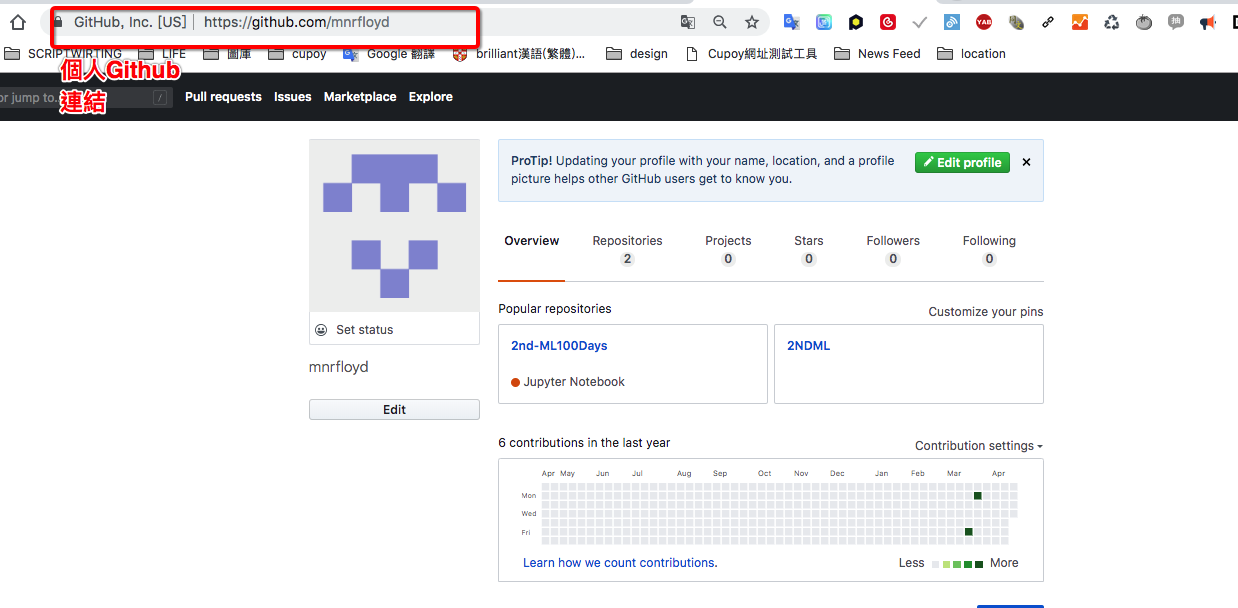Click the address bar URL text
This screenshot has width=1238, height=608.
(x=297, y=22)
